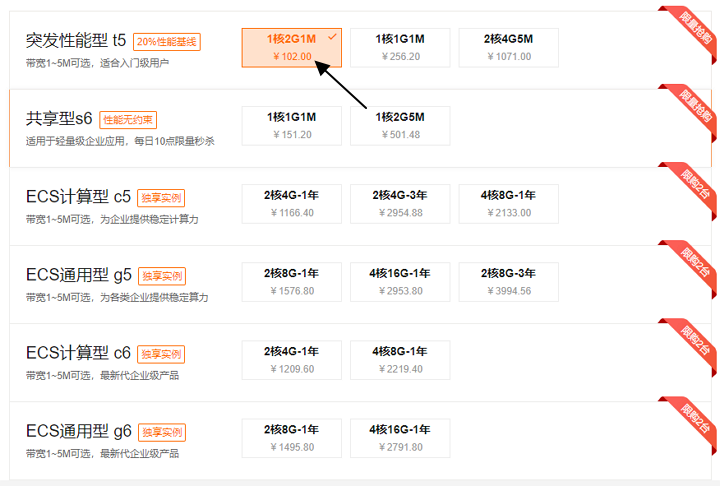
Task: Choose c5 2核4G-3年 at ¥2954.88
Action: (x=400, y=204)
